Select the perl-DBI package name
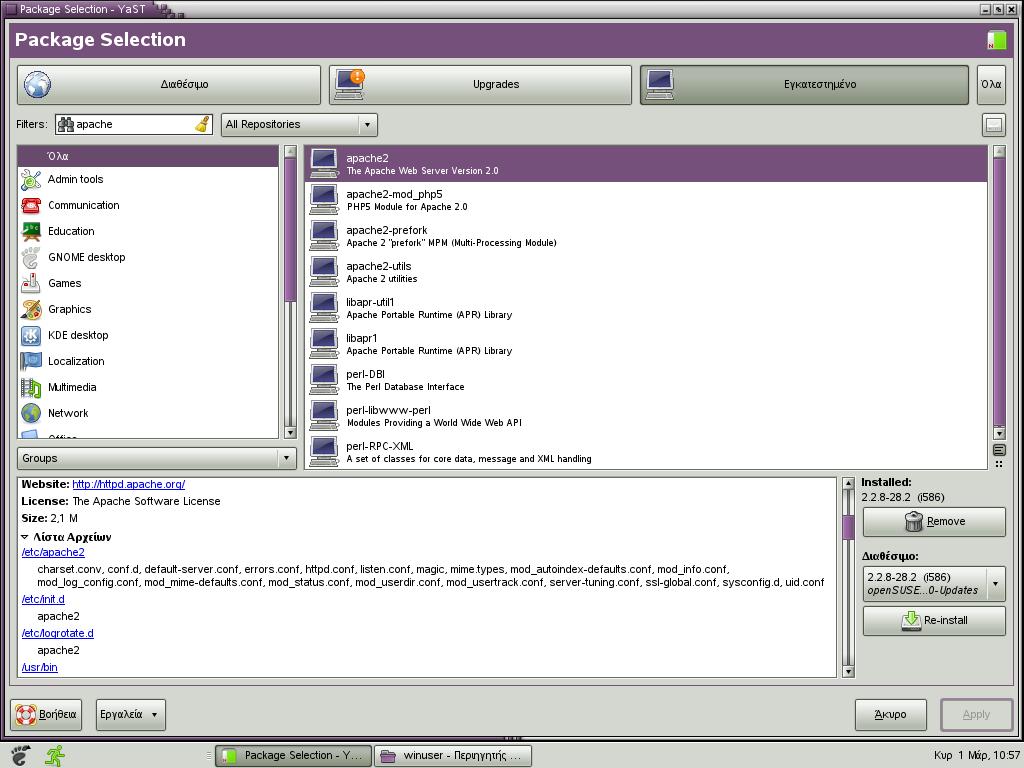The image size is (1024, 768). click(x=365, y=374)
